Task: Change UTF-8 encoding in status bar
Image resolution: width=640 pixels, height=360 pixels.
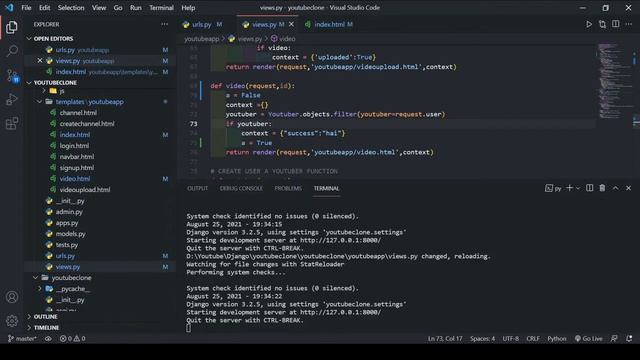Action: (511, 338)
